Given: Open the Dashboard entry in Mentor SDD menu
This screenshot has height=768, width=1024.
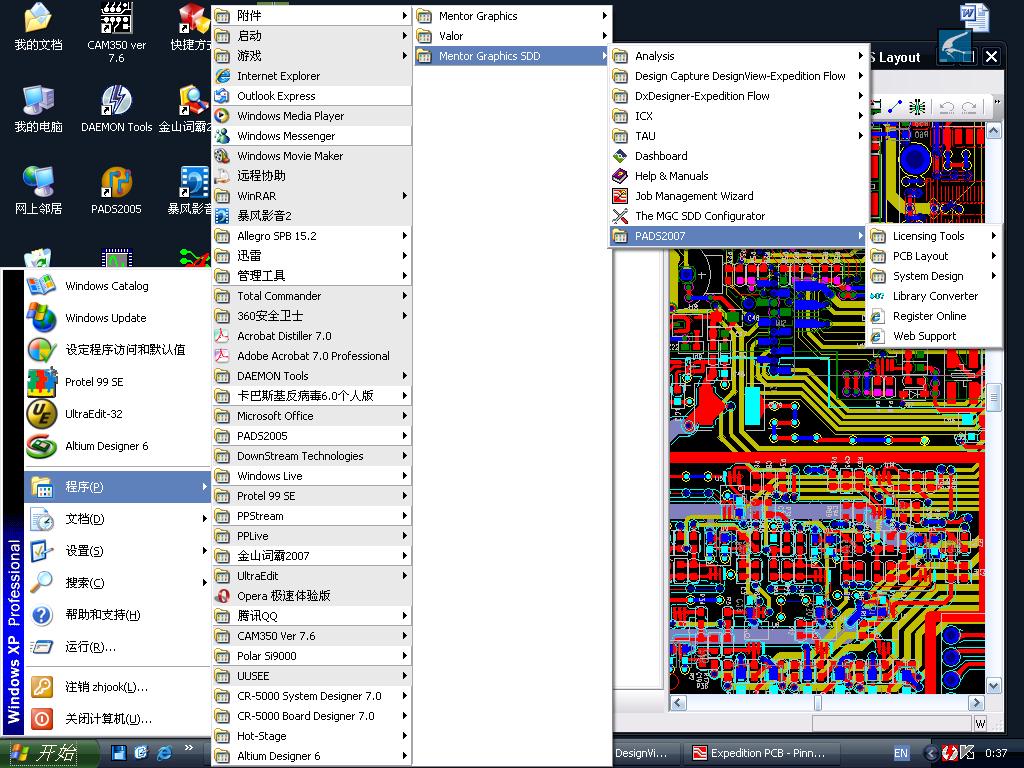Looking at the screenshot, I should click(x=739, y=156).
